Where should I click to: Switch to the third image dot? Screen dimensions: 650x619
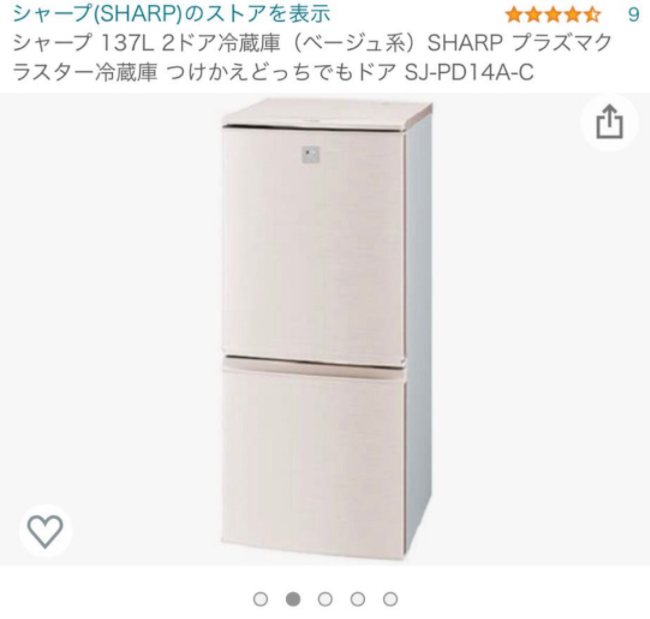pos(325,599)
